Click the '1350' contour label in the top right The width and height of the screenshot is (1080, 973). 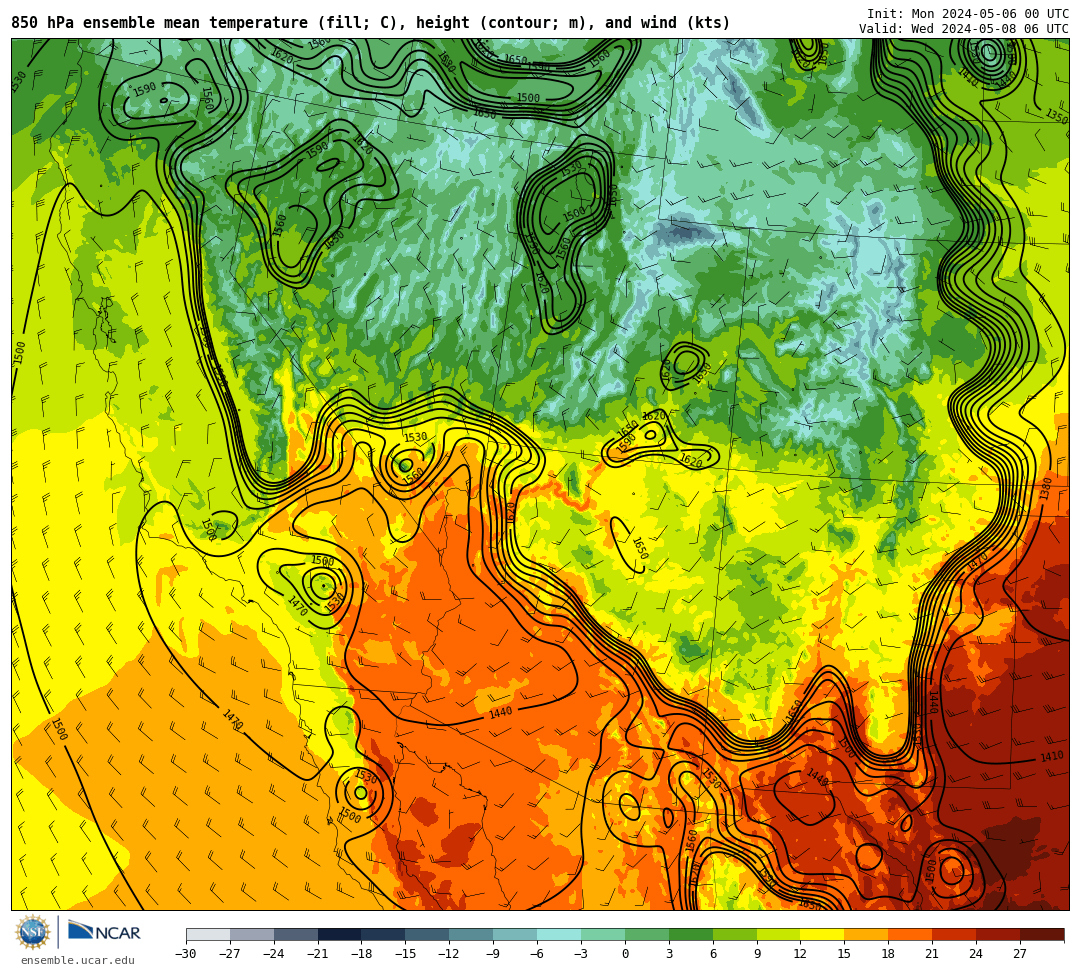point(1057,116)
